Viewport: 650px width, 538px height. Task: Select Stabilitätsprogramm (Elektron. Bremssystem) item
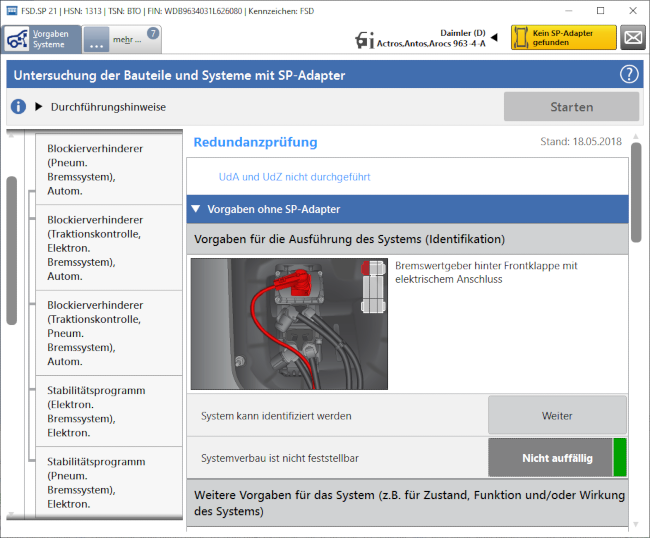[96, 411]
